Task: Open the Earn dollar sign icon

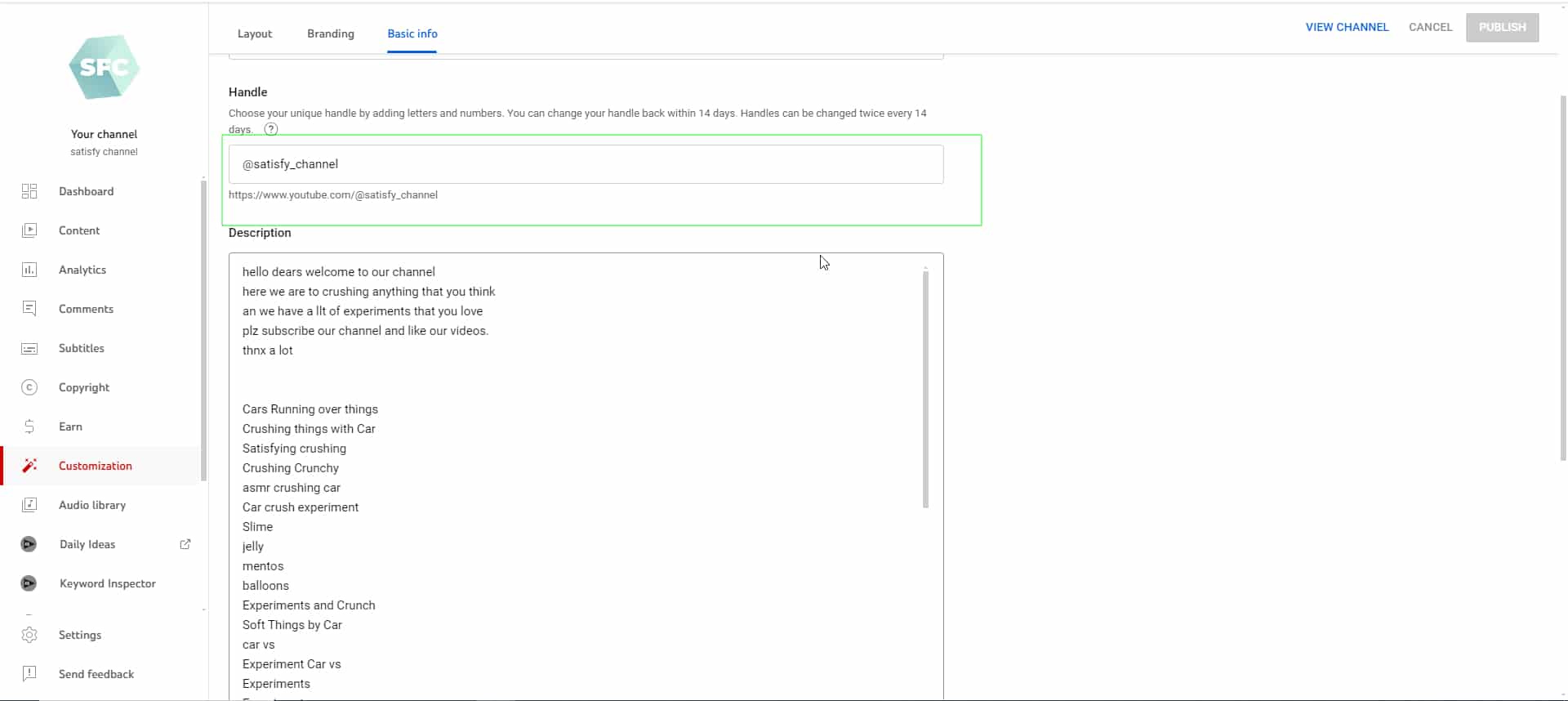Action: point(29,426)
